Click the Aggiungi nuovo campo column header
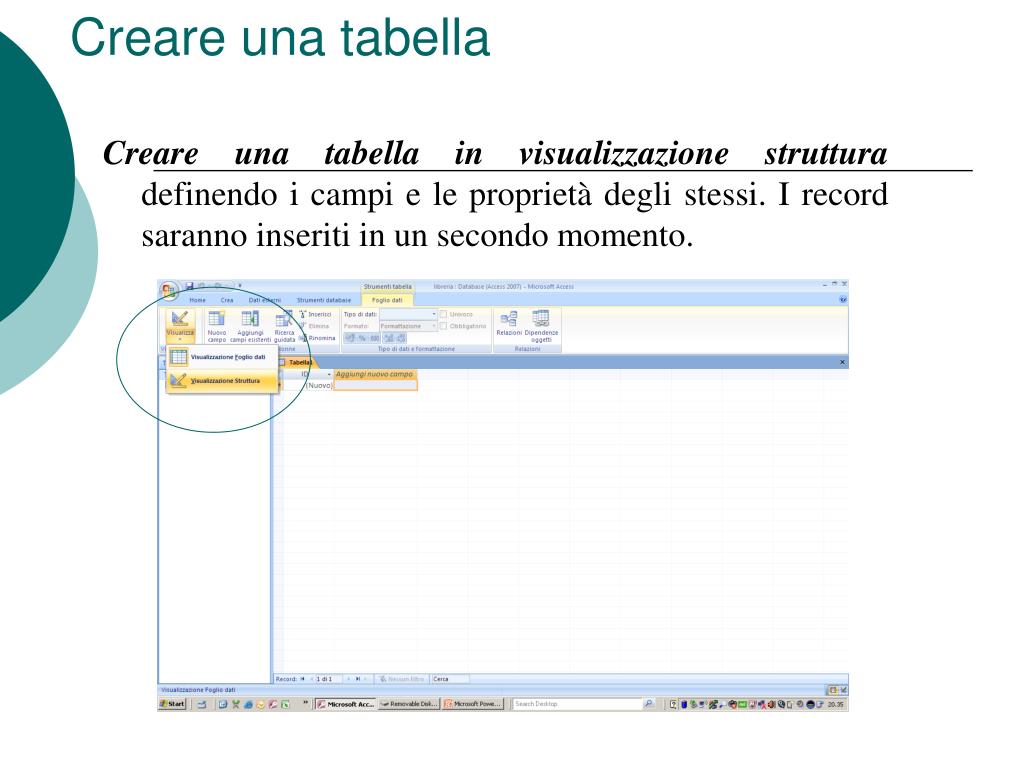The width and height of the screenshot is (1024, 768). pos(375,374)
